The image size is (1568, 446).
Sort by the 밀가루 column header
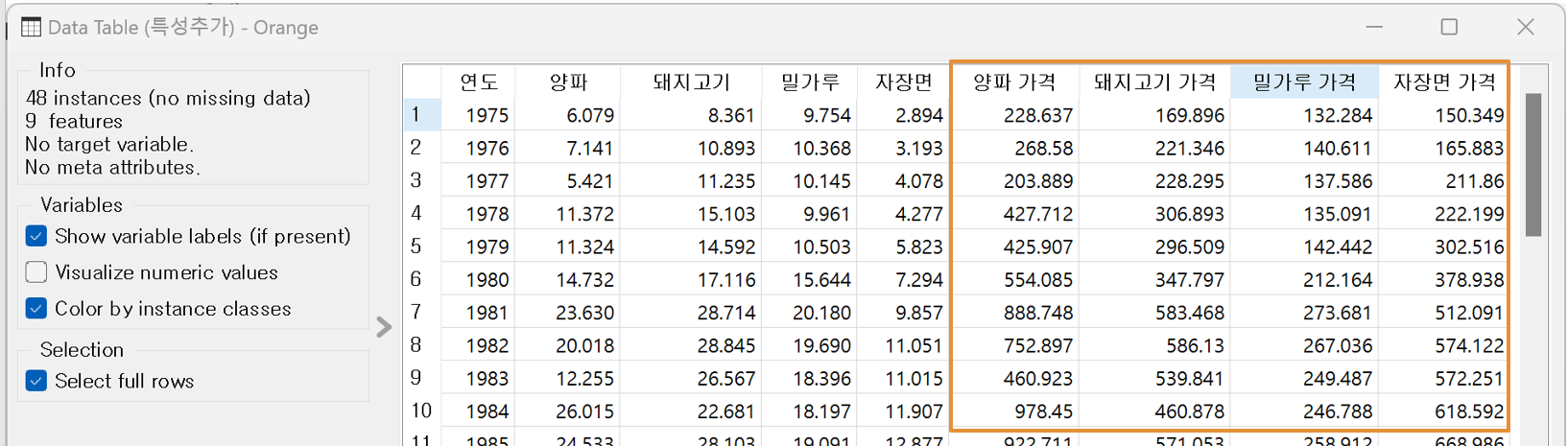pos(809,82)
